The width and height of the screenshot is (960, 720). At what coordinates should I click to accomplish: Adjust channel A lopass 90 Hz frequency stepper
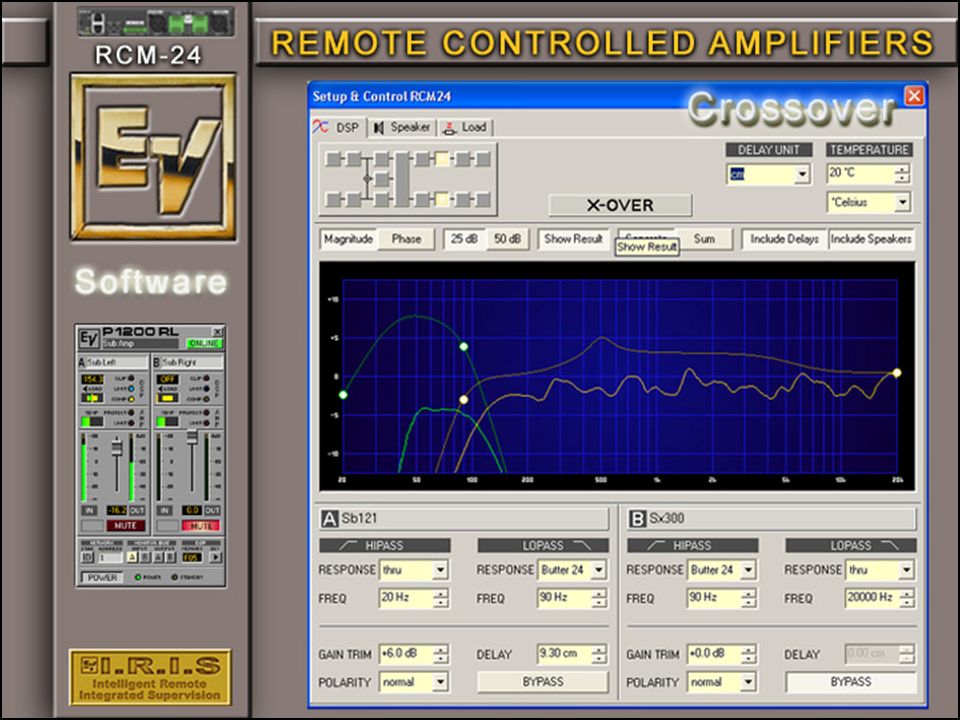tap(599, 598)
